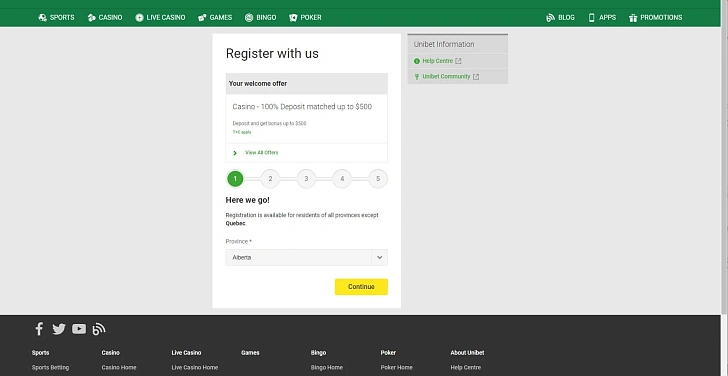The height and width of the screenshot is (376, 728).
Task: Click the 'Unibet Information' panel heading
Action: click(x=444, y=45)
